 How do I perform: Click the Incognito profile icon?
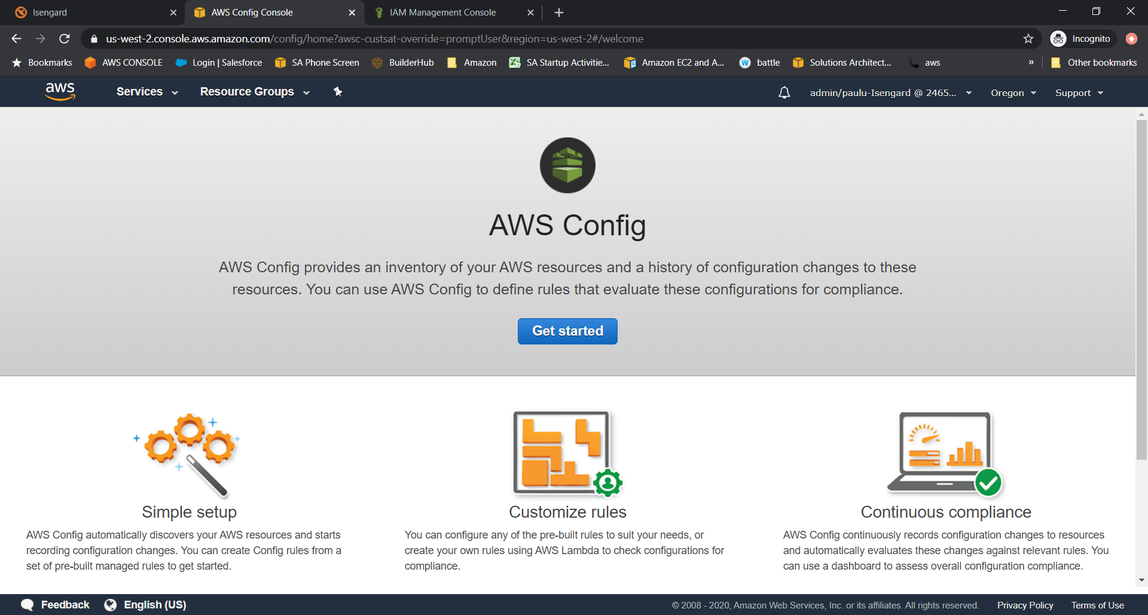pyautogui.click(x=1058, y=38)
